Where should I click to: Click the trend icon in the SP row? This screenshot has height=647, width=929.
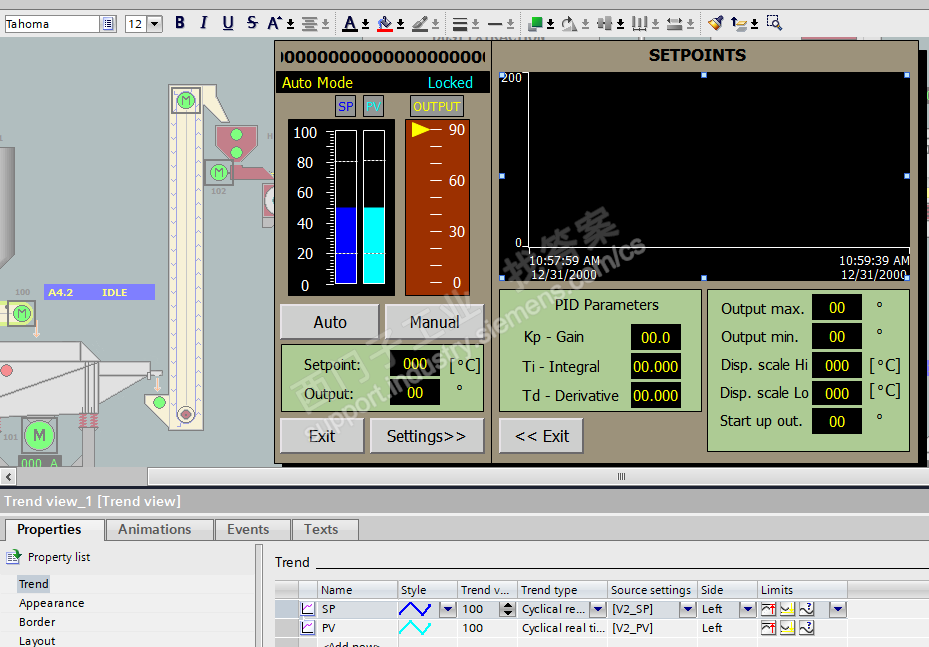[308, 609]
